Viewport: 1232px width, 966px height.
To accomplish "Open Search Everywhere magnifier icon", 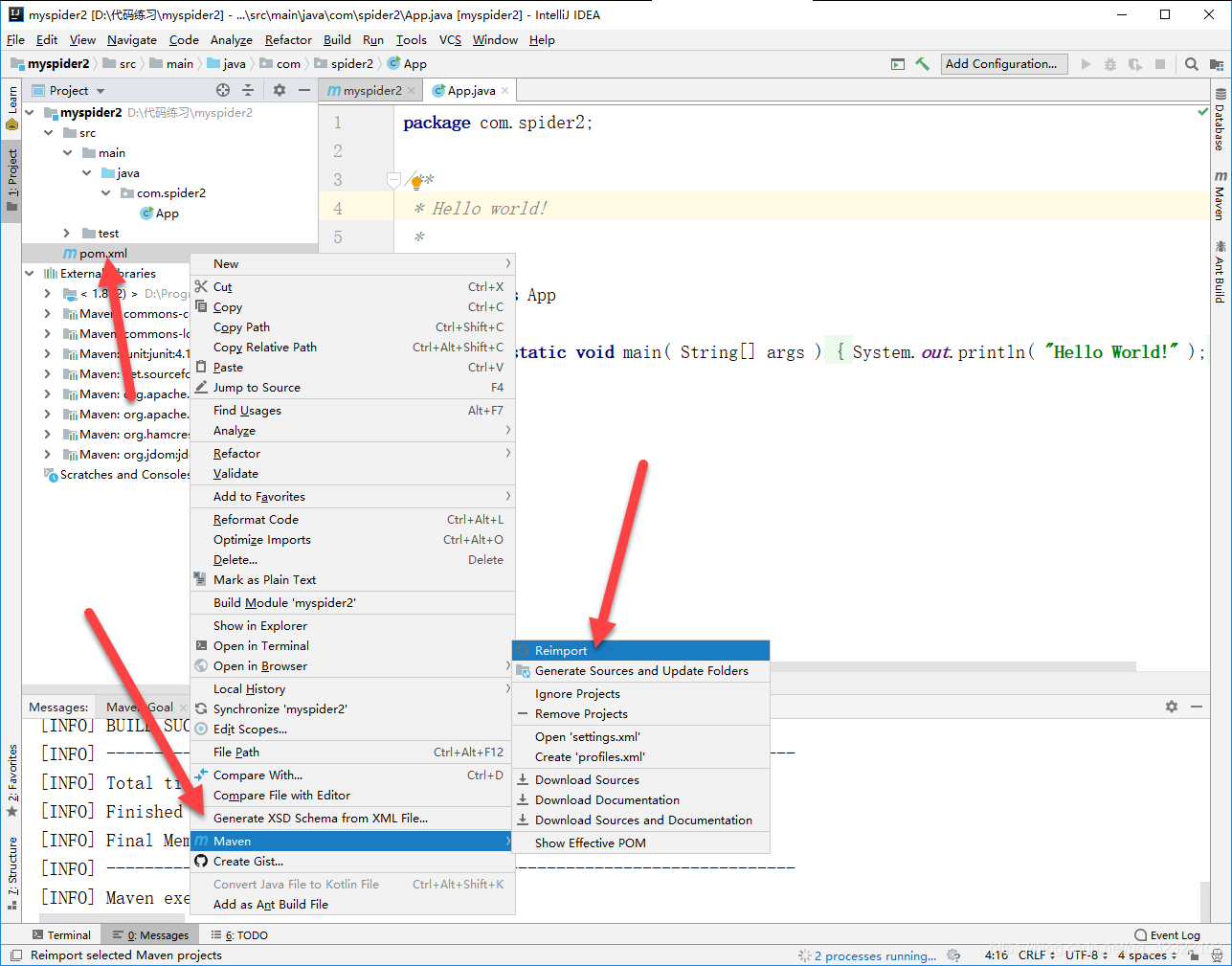I will [1192, 64].
